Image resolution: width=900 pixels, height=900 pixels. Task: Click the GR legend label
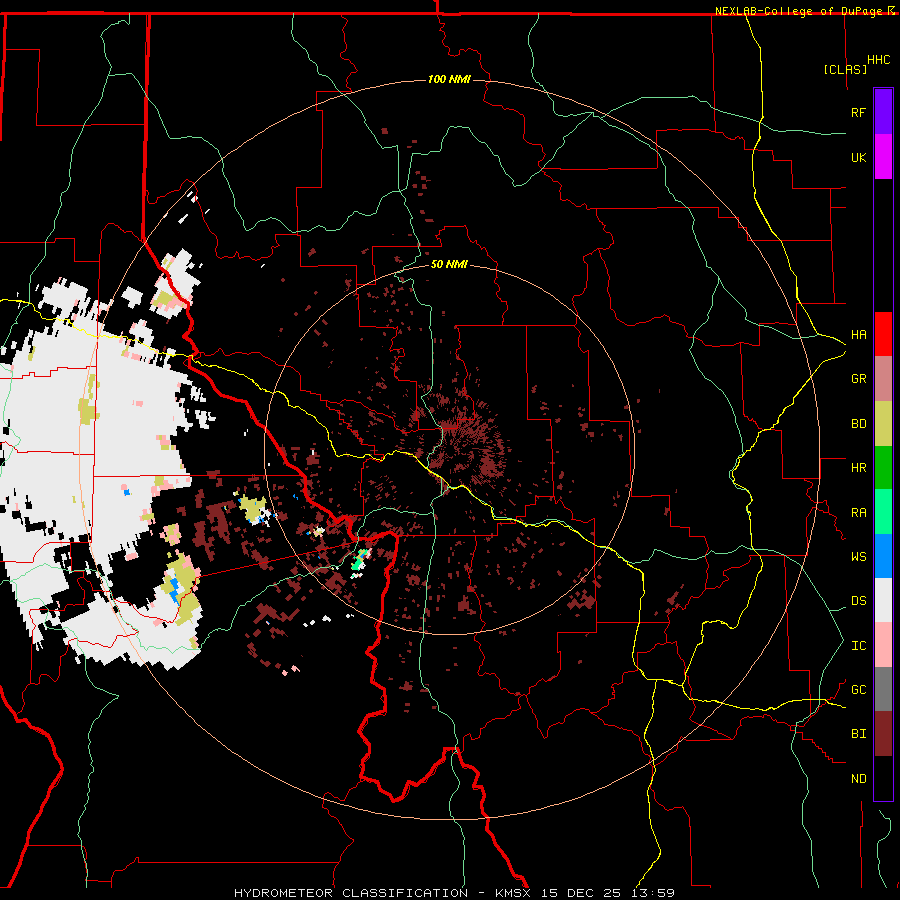tap(858, 379)
